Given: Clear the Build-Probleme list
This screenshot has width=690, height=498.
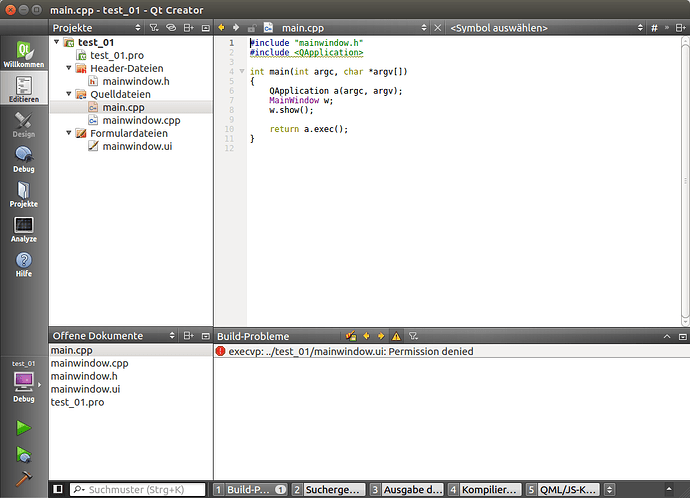Looking at the screenshot, I should coord(351,336).
